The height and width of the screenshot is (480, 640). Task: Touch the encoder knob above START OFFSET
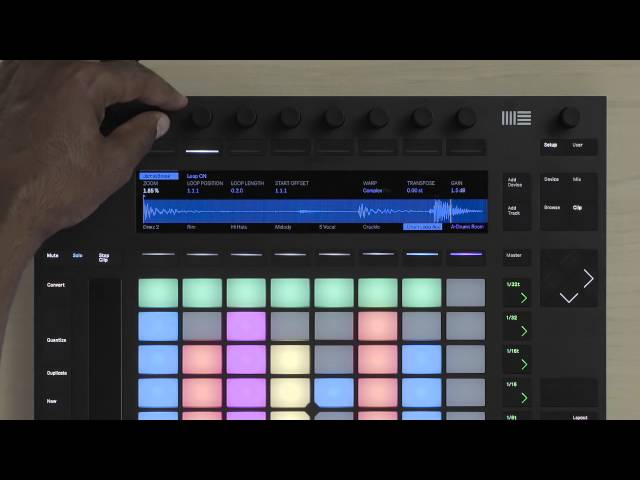[x=290, y=118]
